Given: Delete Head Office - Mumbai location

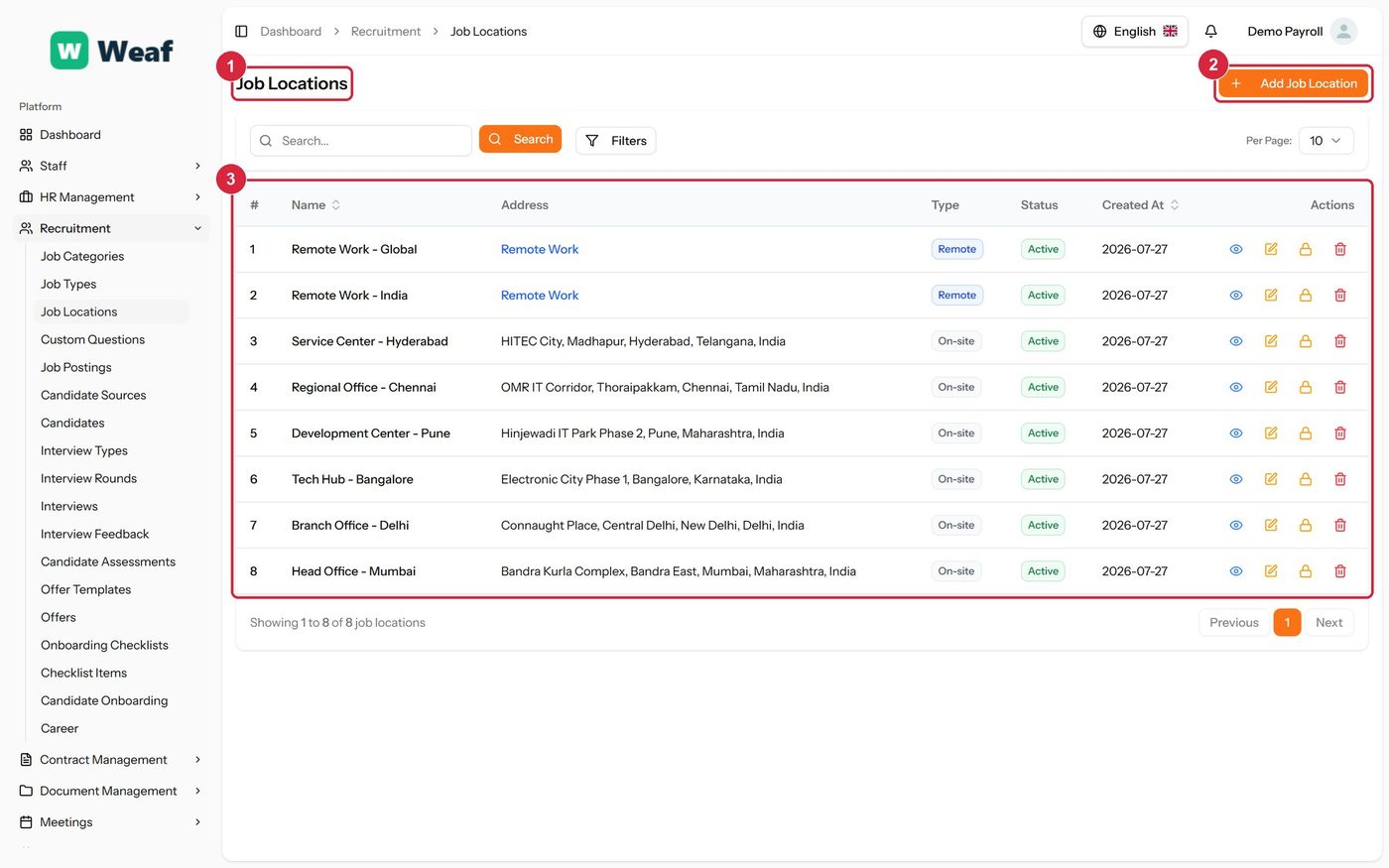Looking at the screenshot, I should [x=1340, y=571].
